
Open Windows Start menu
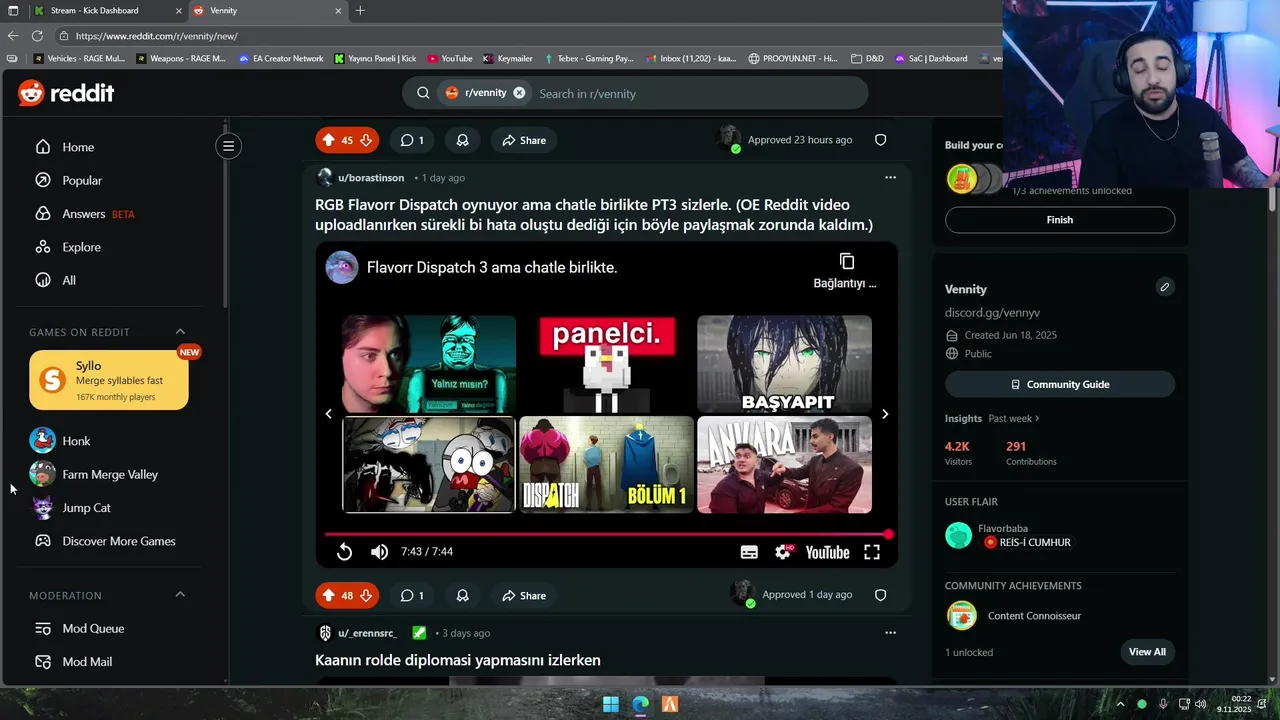(610, 704)
